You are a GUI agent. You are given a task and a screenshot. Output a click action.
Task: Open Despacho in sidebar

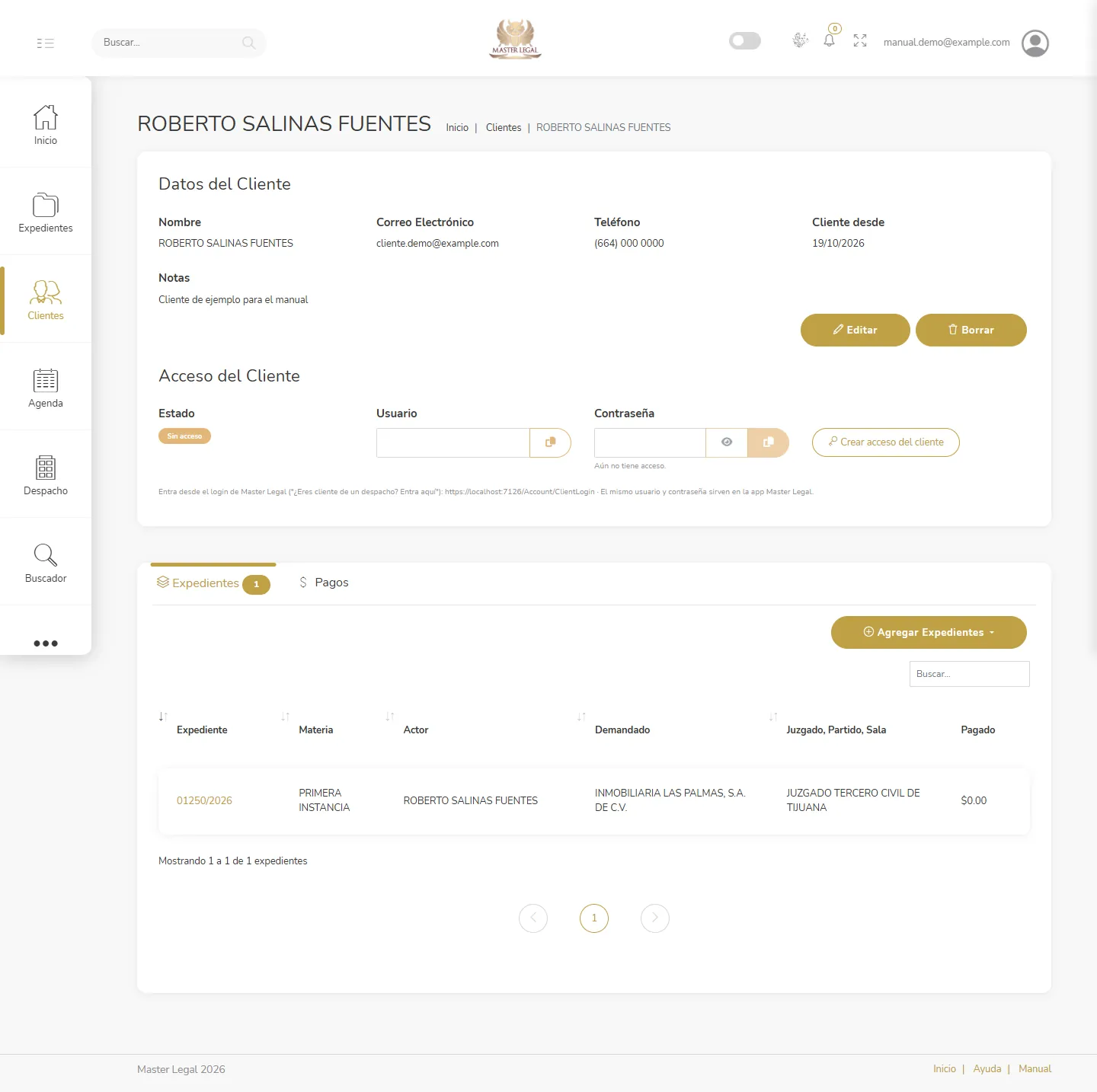click(46, 474)
